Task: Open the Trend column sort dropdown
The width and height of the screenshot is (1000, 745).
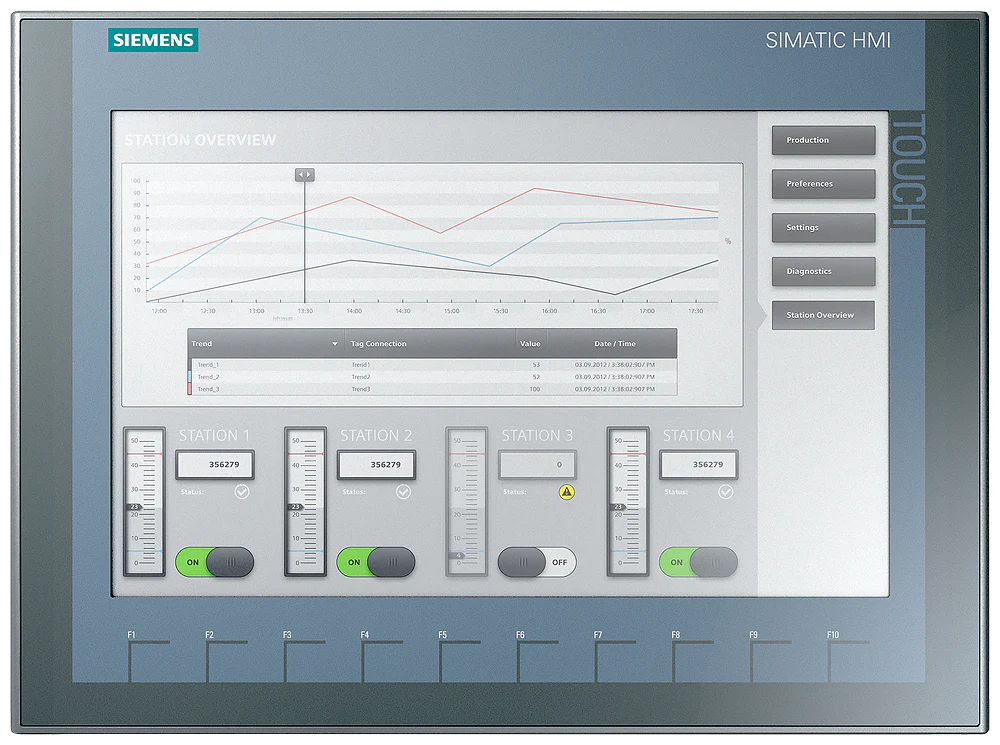Action: pos(336,344)
